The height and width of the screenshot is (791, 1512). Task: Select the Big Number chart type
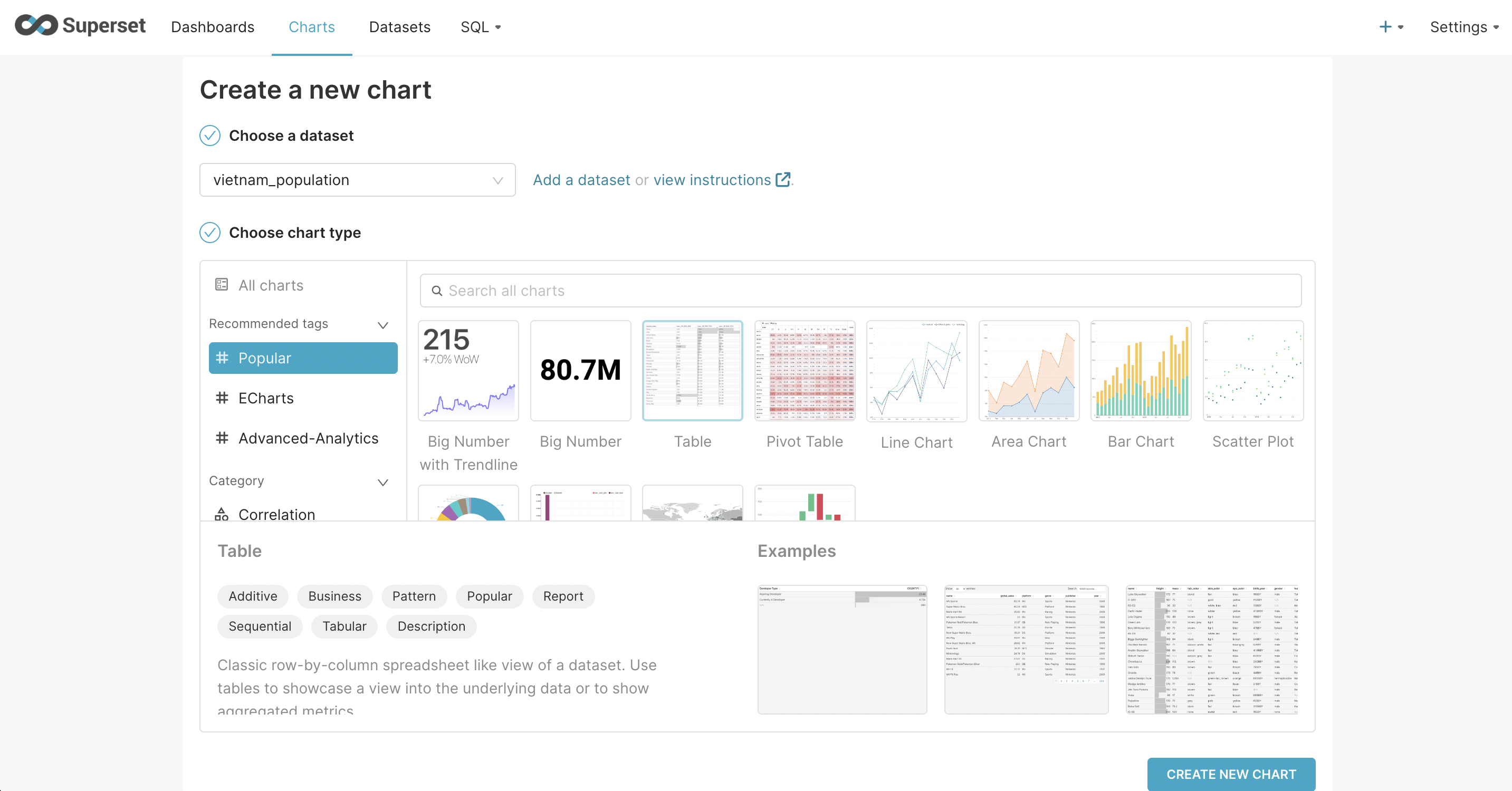pos(580,370)
